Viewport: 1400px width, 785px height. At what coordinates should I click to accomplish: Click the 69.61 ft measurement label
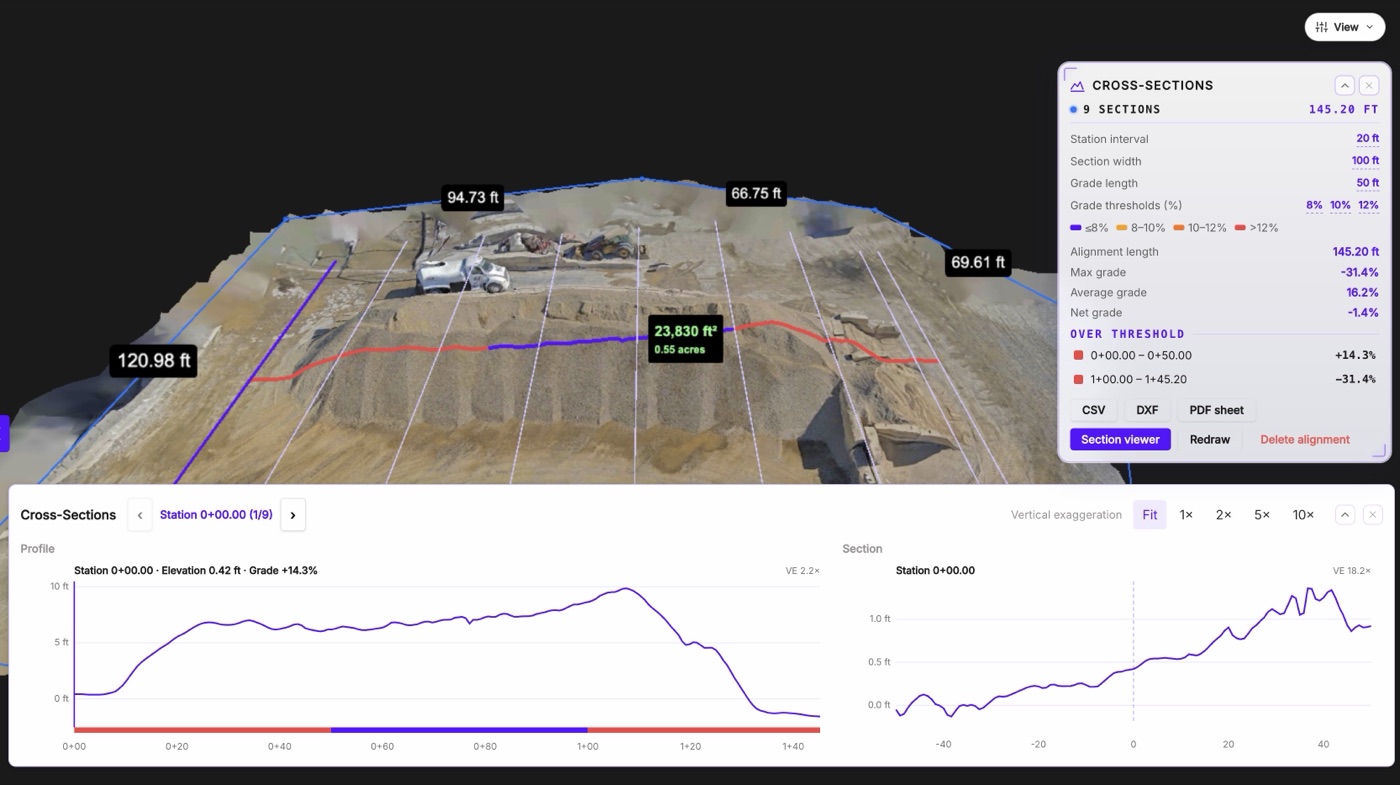point(977,263)
